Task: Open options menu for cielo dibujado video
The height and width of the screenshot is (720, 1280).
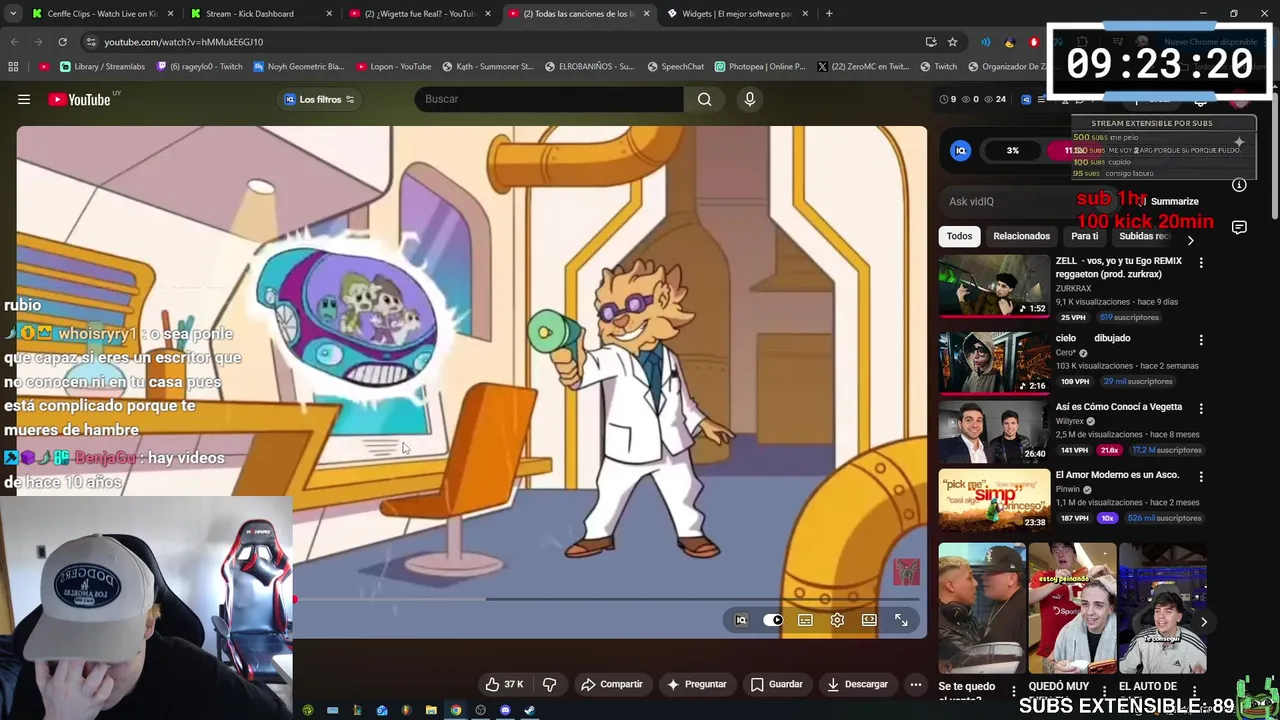Action: pos(1201,340)
